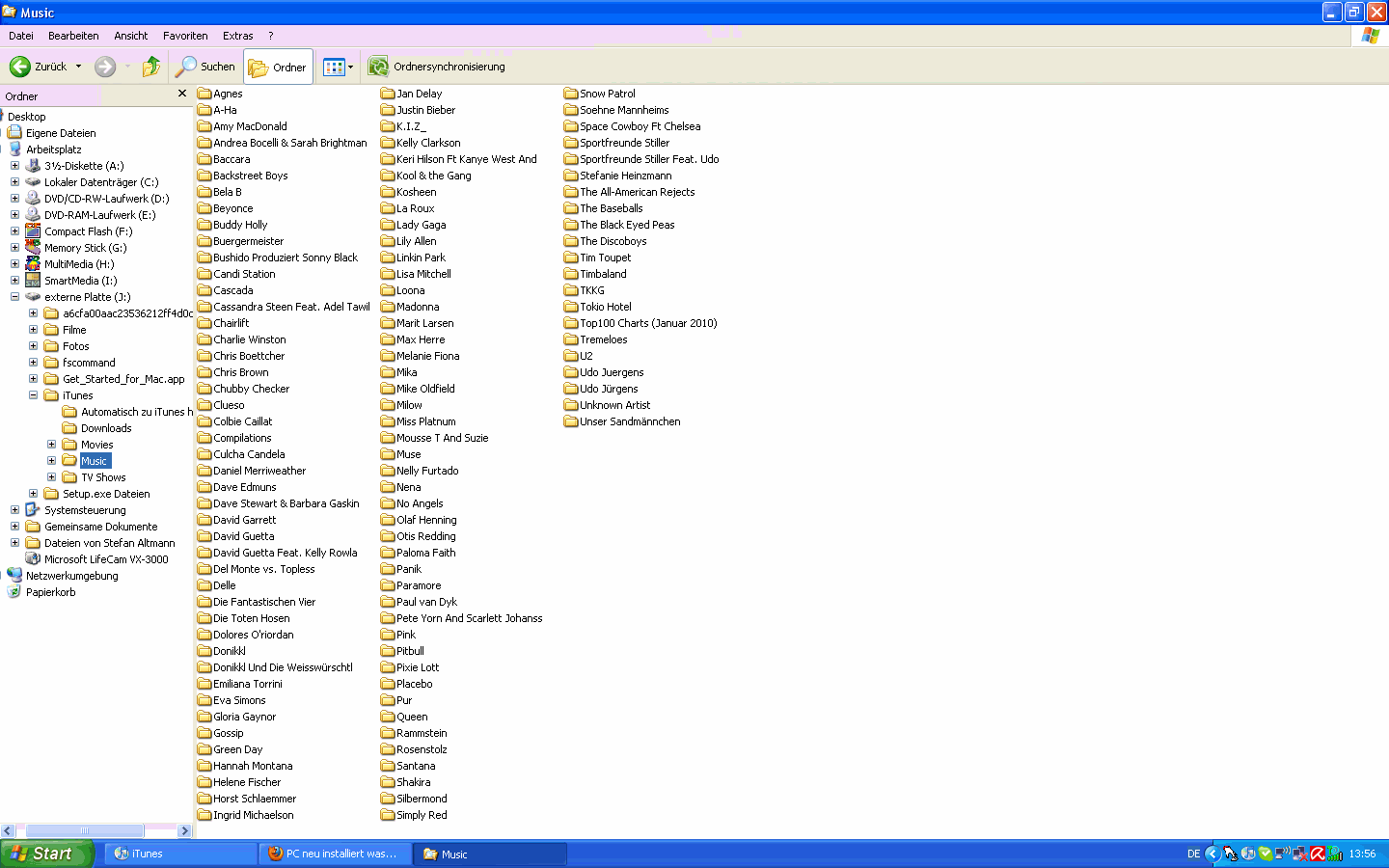Select the Rammstein folder icon

click(388, 733)
